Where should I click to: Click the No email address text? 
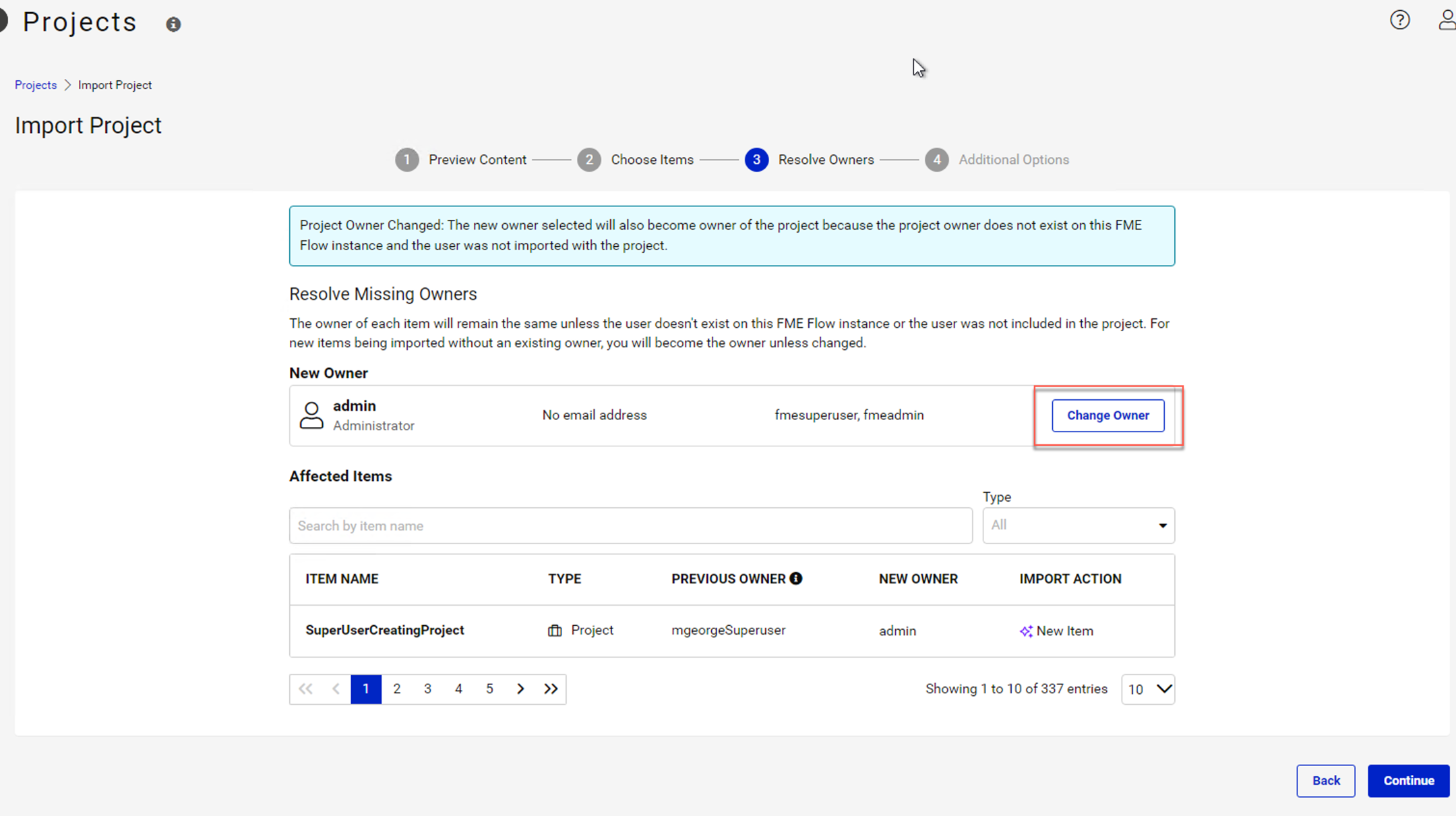click(595, 415)
